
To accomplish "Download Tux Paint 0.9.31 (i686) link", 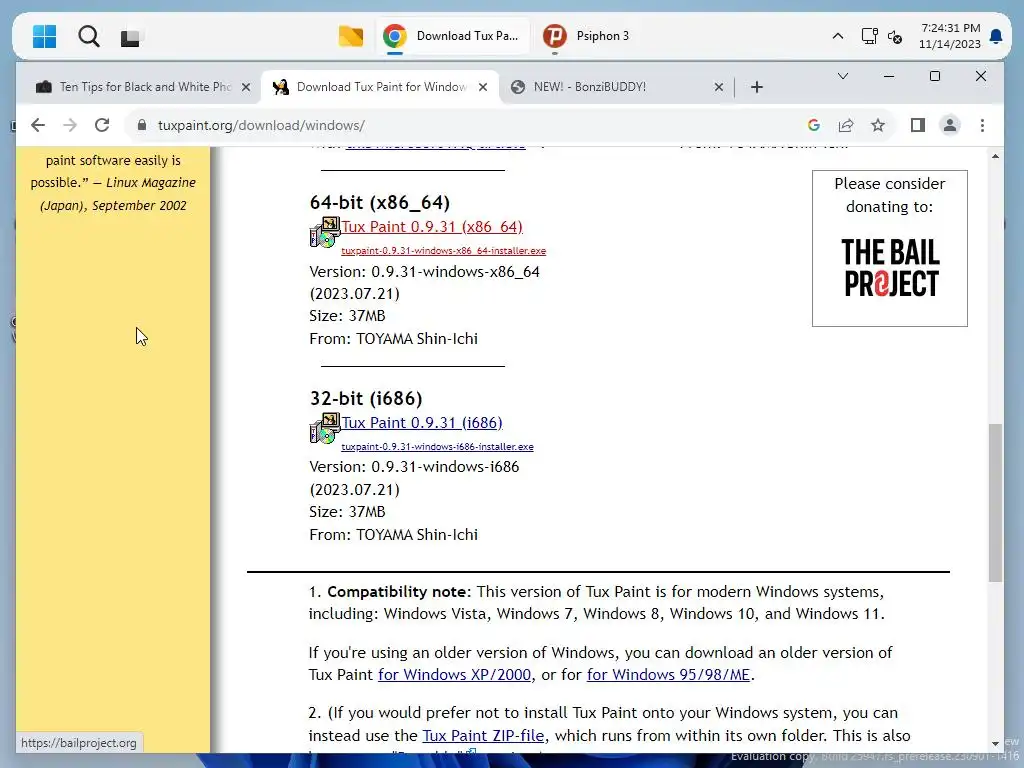I will [x=422, y=423].
